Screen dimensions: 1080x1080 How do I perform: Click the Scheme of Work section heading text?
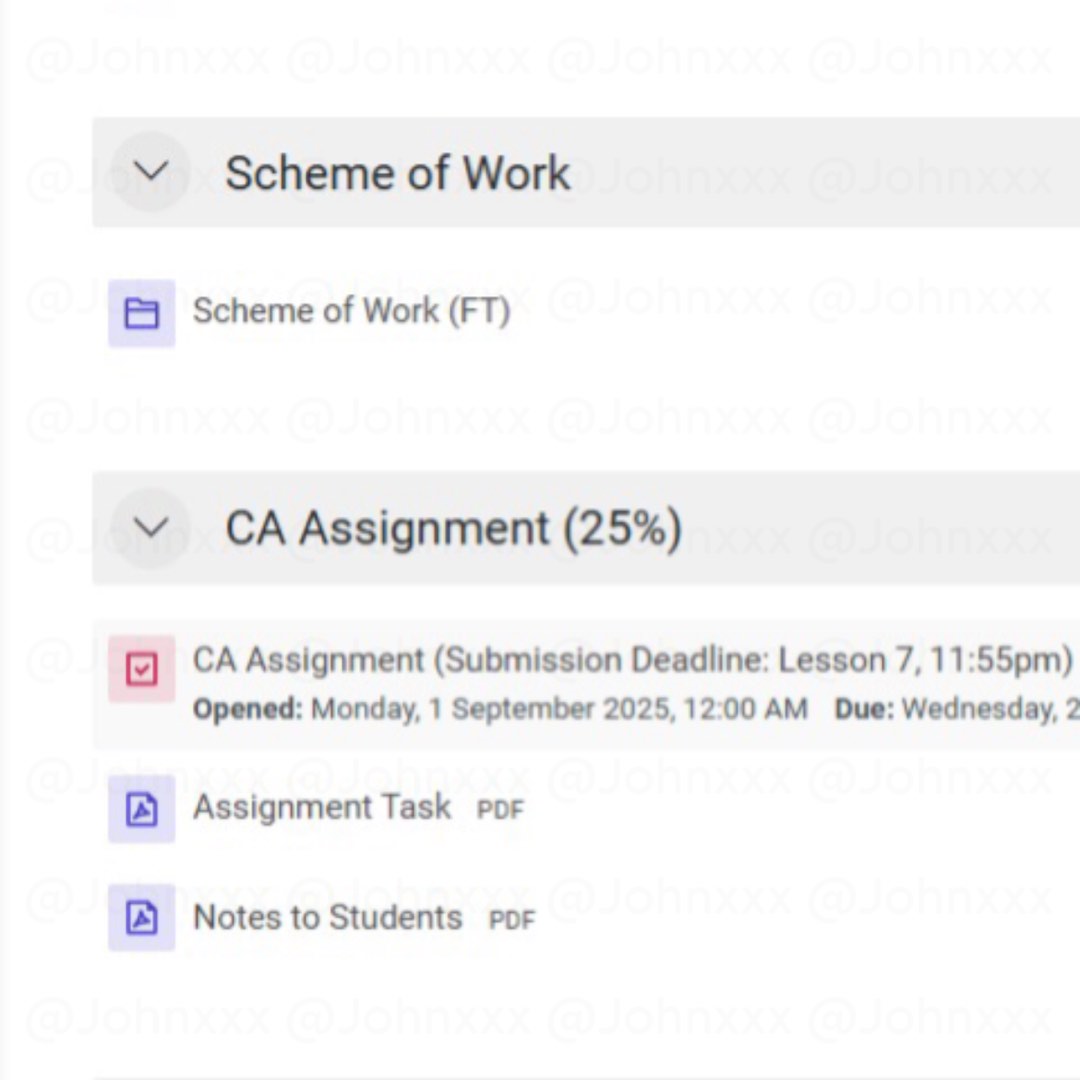point(397,172)
